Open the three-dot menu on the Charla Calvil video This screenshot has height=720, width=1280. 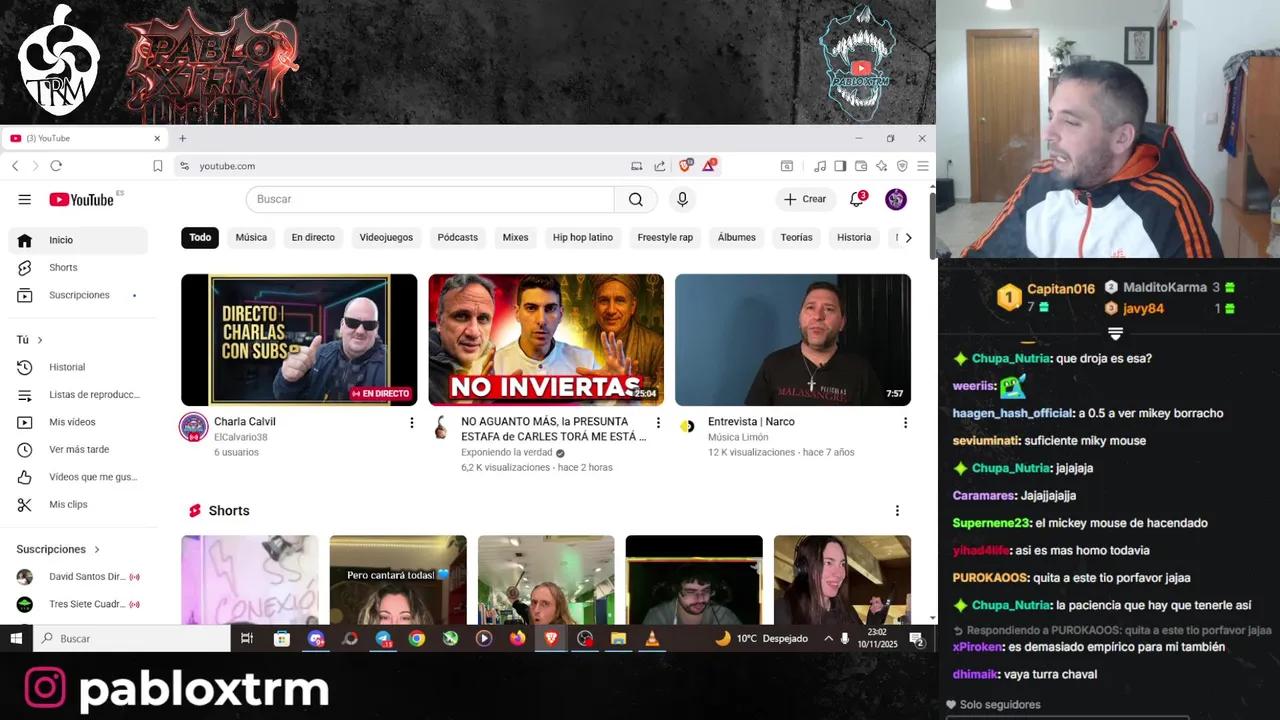click(412, 422)
